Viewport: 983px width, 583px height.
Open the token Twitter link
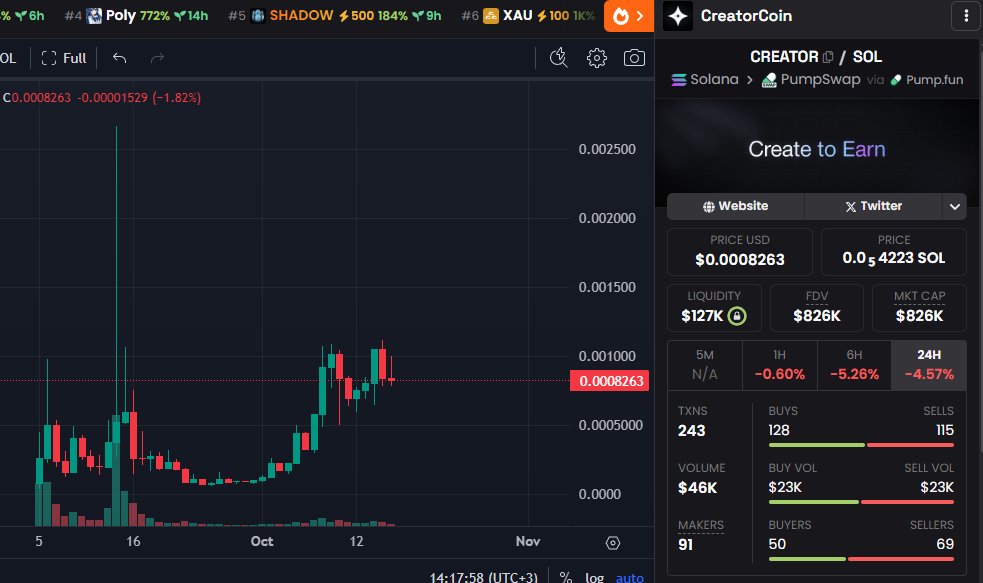tap(873, 206)
